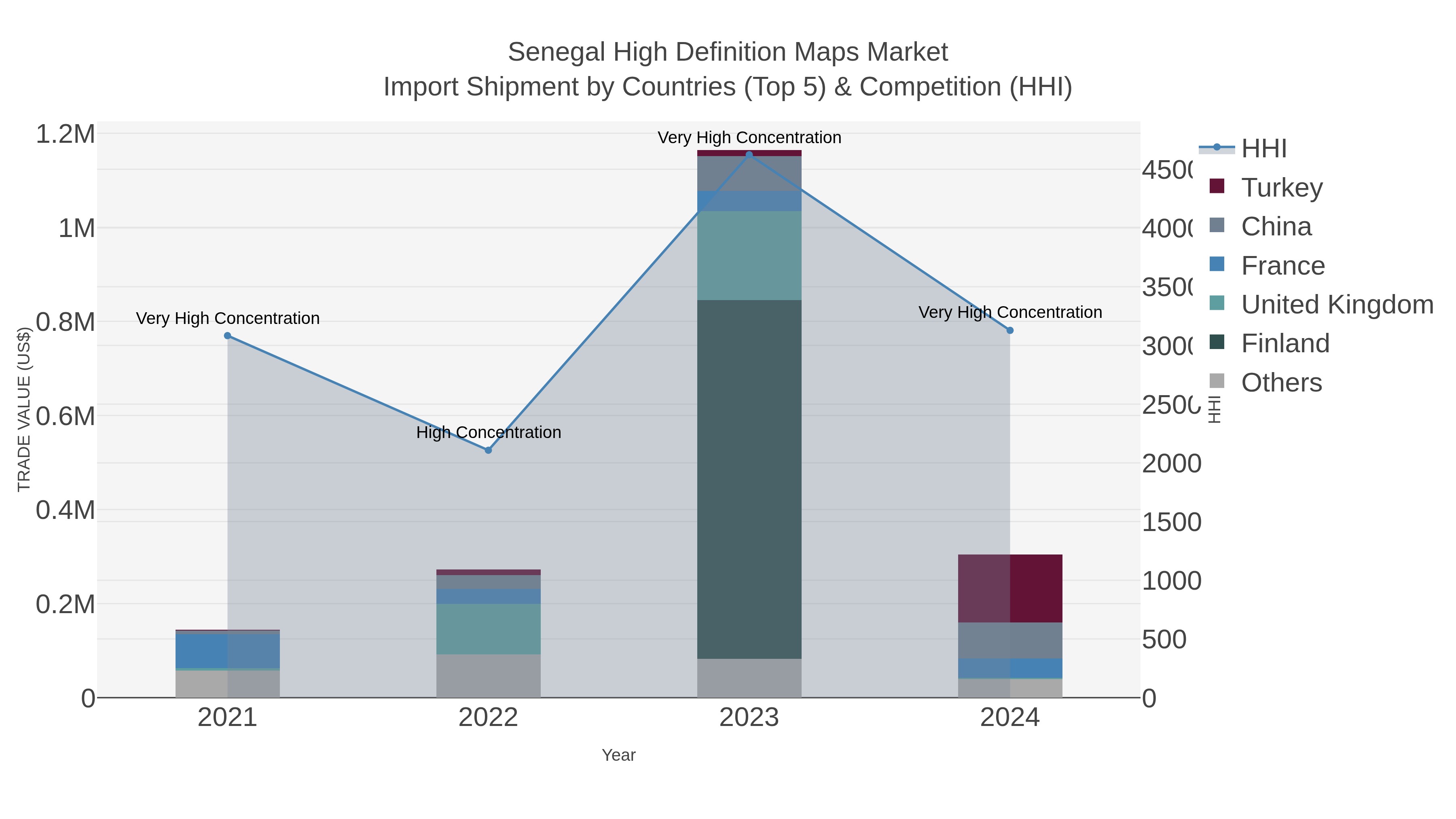Click the 1M y-axis tick label
The height and width of the screenshot is (819, 1456).
pyautogui.click(x=77, y=229)
